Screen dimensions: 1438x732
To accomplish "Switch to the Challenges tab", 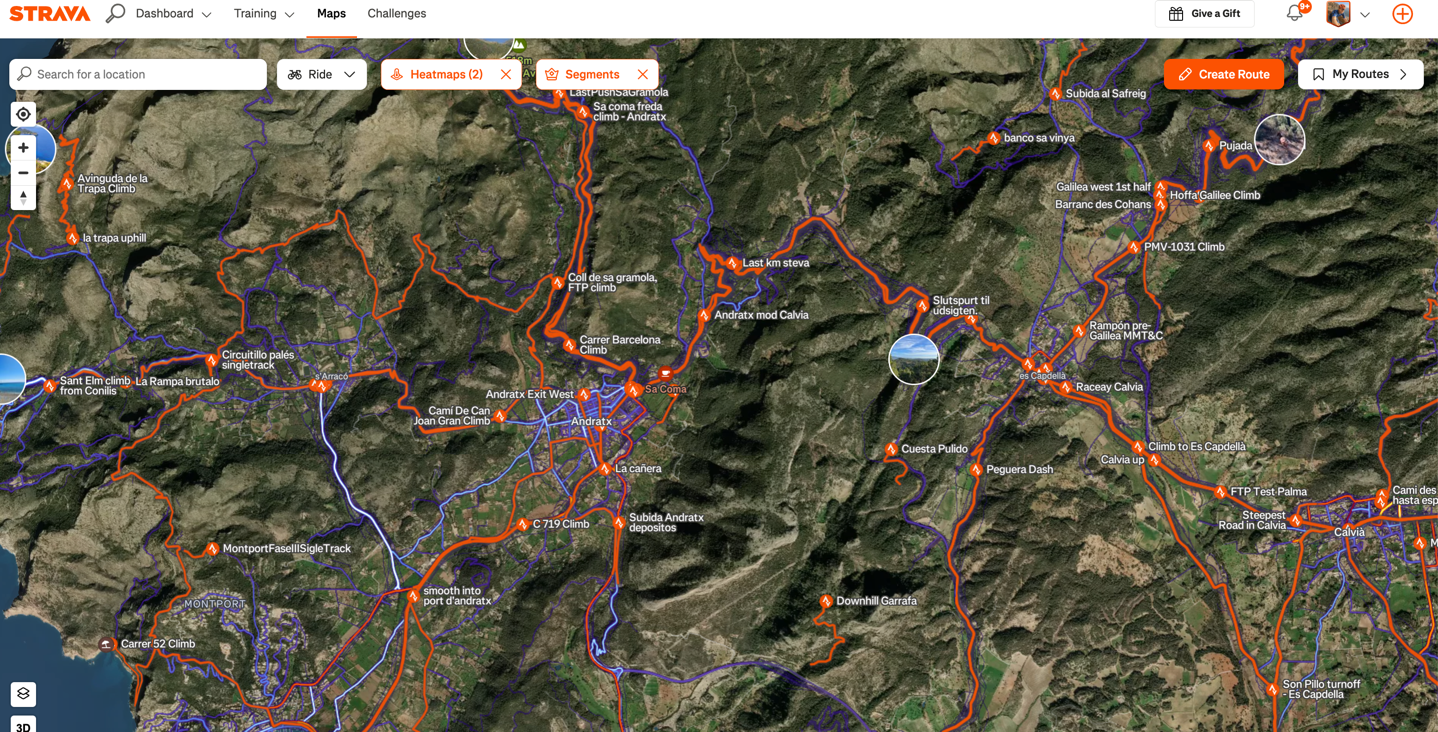I will tap(396, 14).
